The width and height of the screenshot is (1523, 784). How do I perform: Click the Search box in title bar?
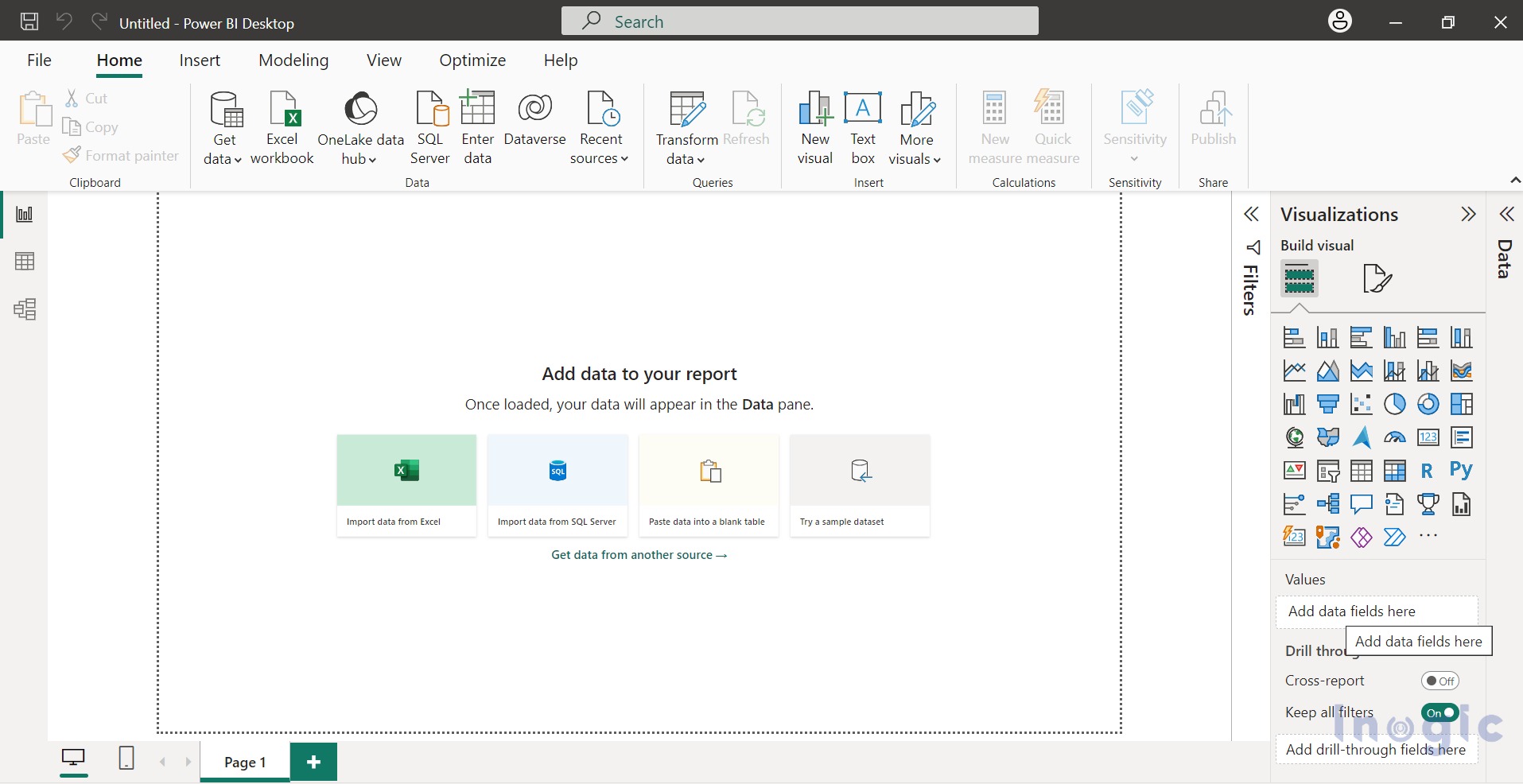point(799,21)
